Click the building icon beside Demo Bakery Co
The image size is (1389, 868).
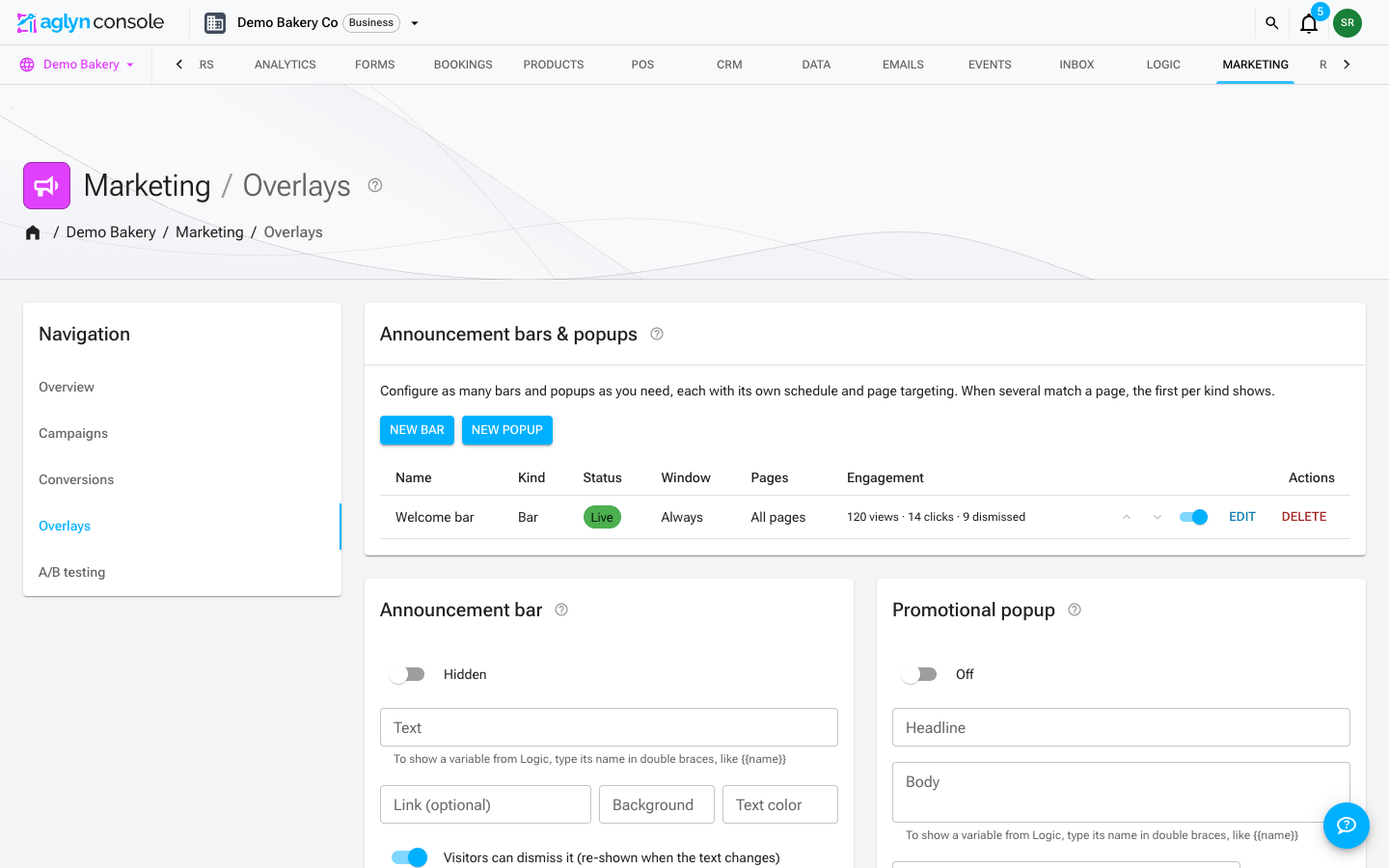[x=215, y=23]
